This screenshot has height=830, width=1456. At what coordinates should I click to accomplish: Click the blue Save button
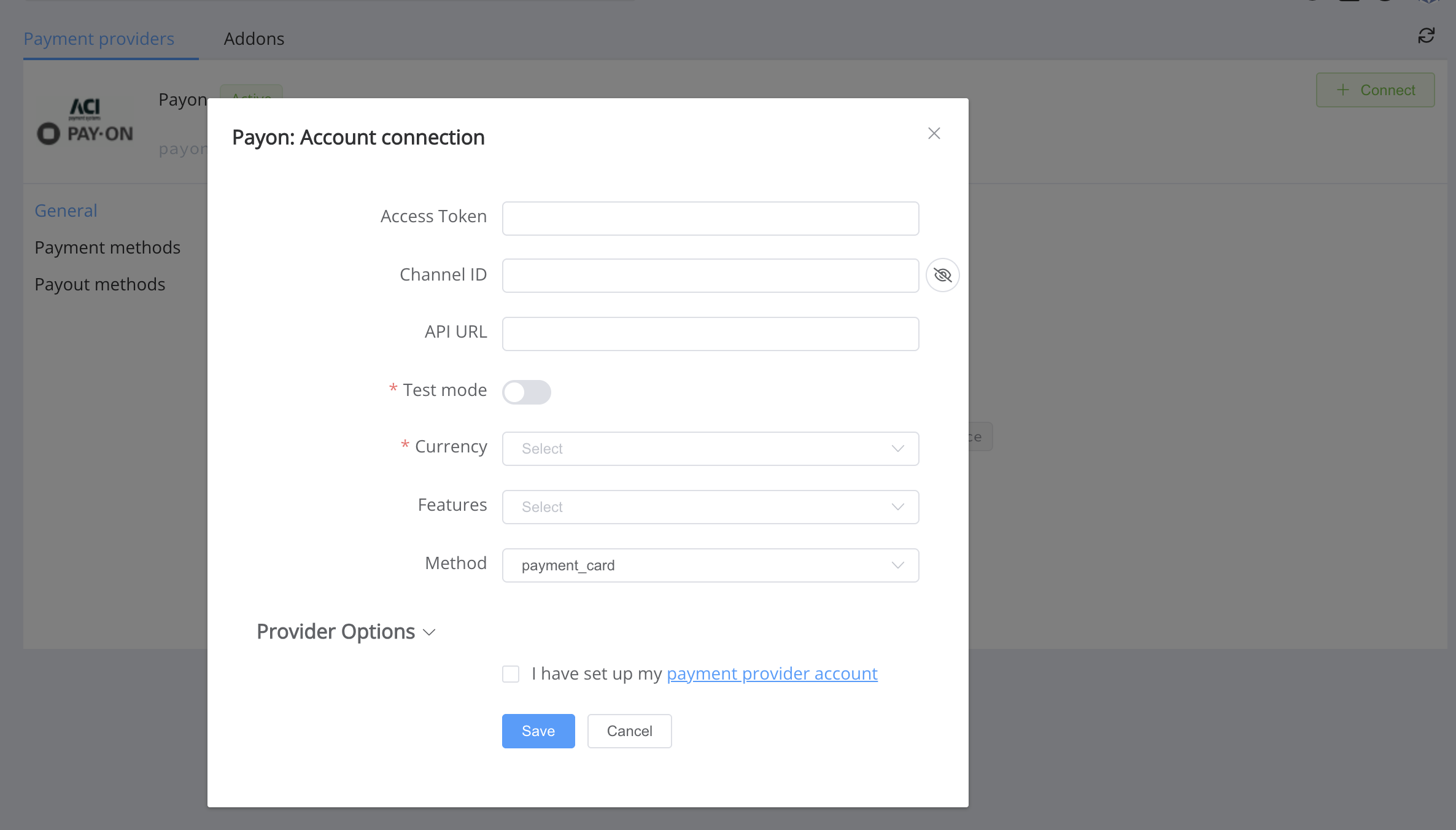(x=538, y=731)
